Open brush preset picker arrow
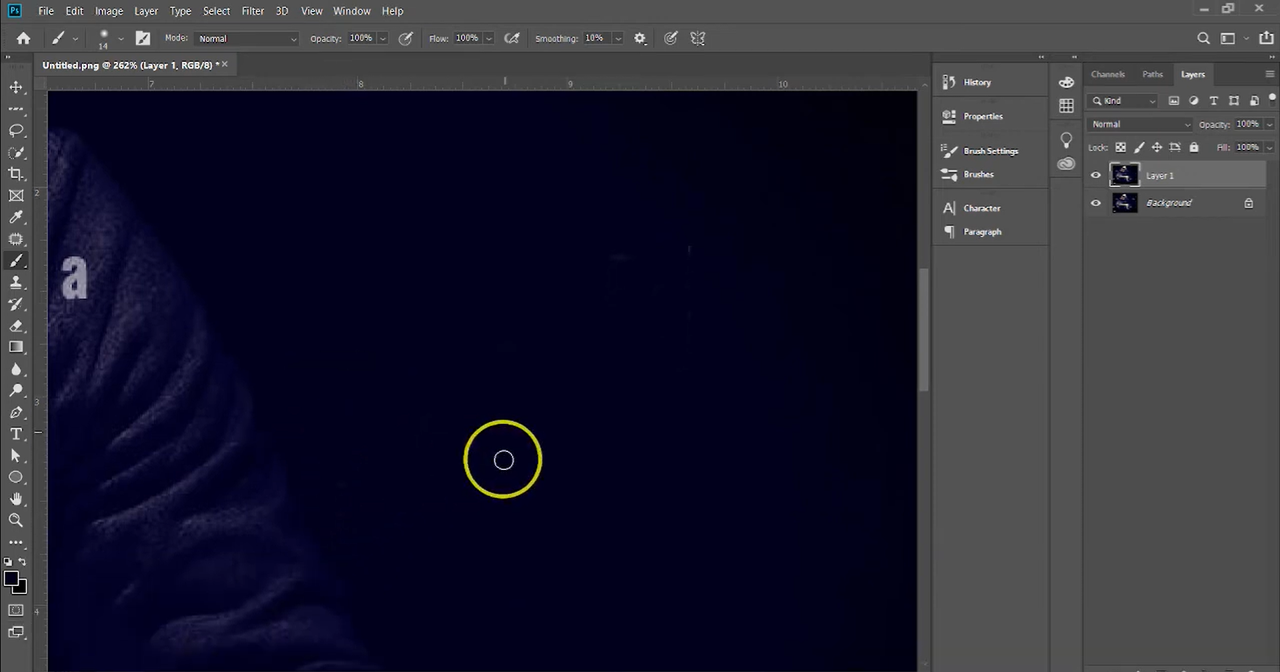This screenshot has height=672, width=1280. pyautogui.click(x=120, y=38)
